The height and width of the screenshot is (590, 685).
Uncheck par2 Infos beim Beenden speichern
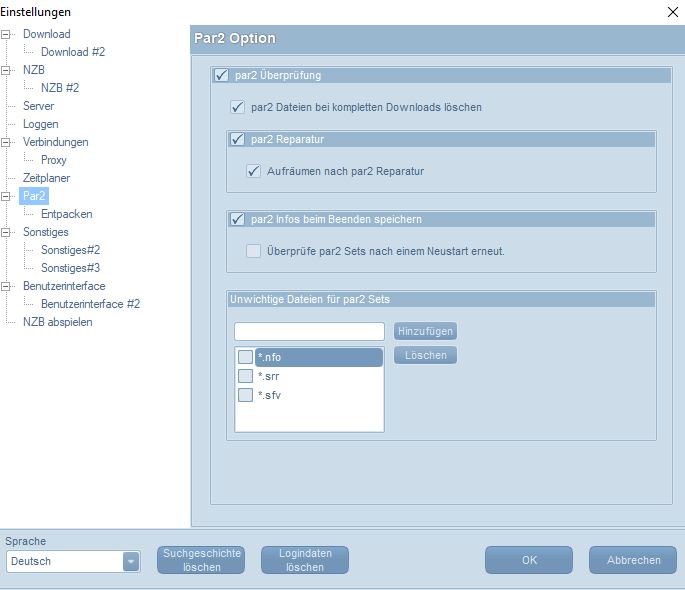tap(238, 219)
